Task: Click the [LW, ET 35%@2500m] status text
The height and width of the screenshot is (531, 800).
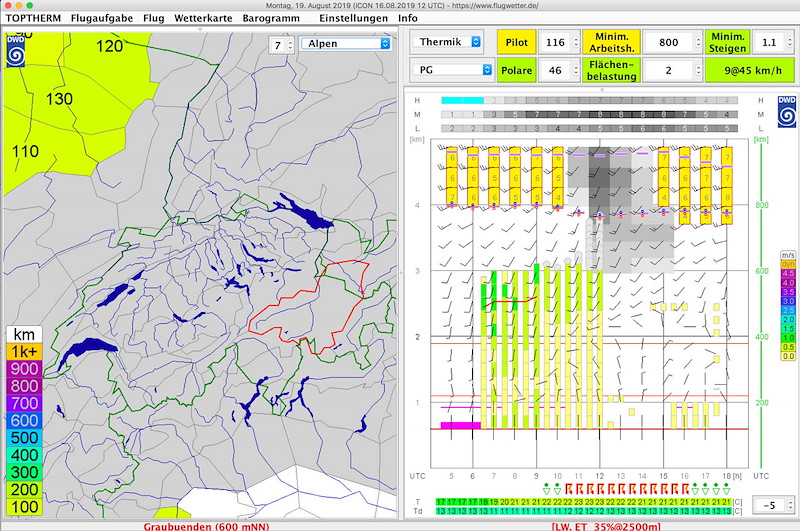Action: [x=606, y=526]
